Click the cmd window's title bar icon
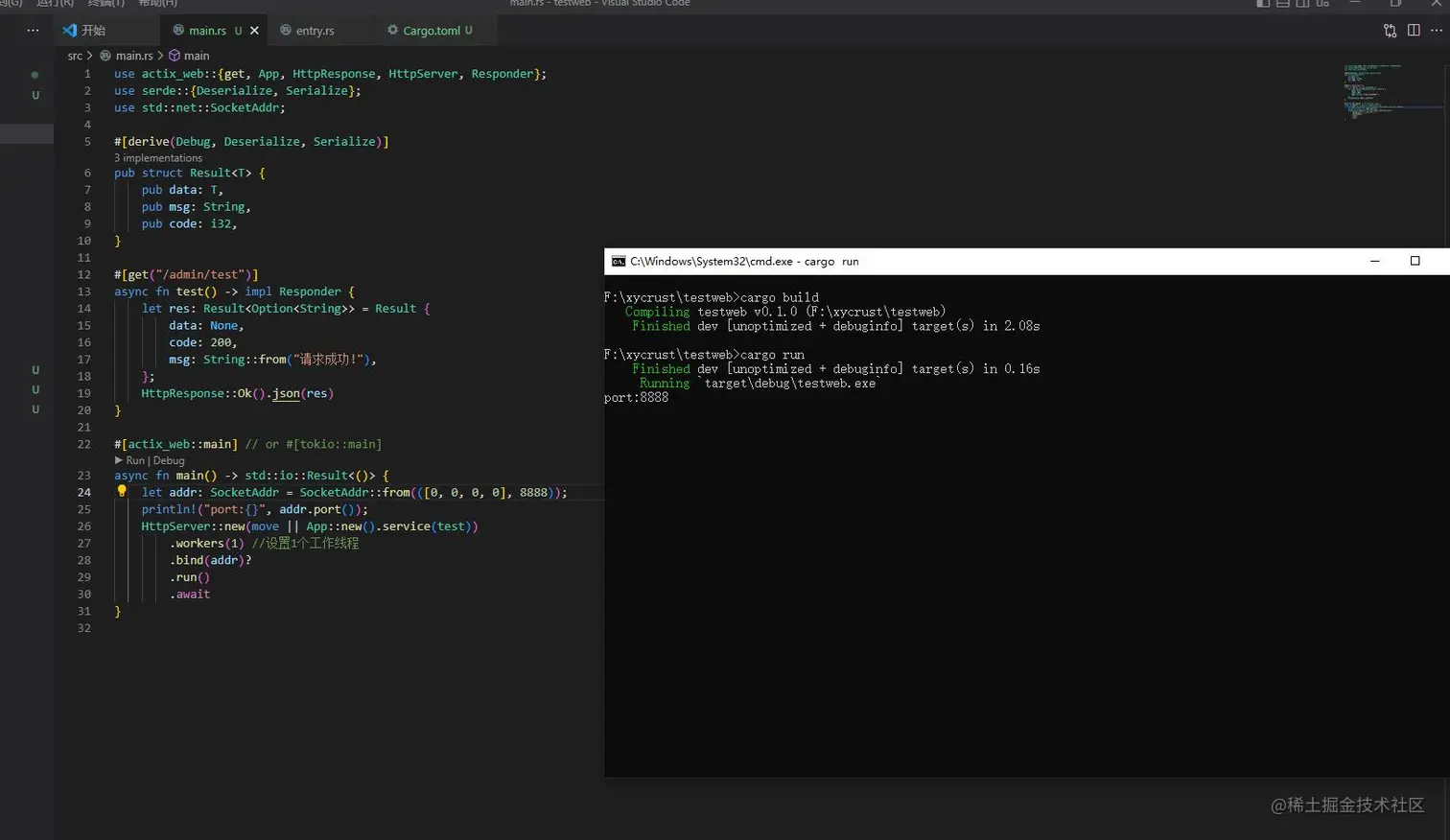 click(x=619, y=261)
